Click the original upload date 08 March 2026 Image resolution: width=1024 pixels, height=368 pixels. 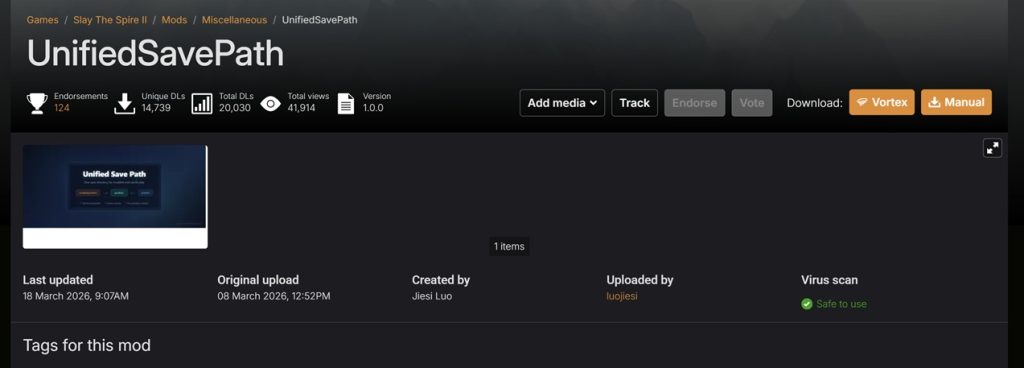click(x=274, y=296)
